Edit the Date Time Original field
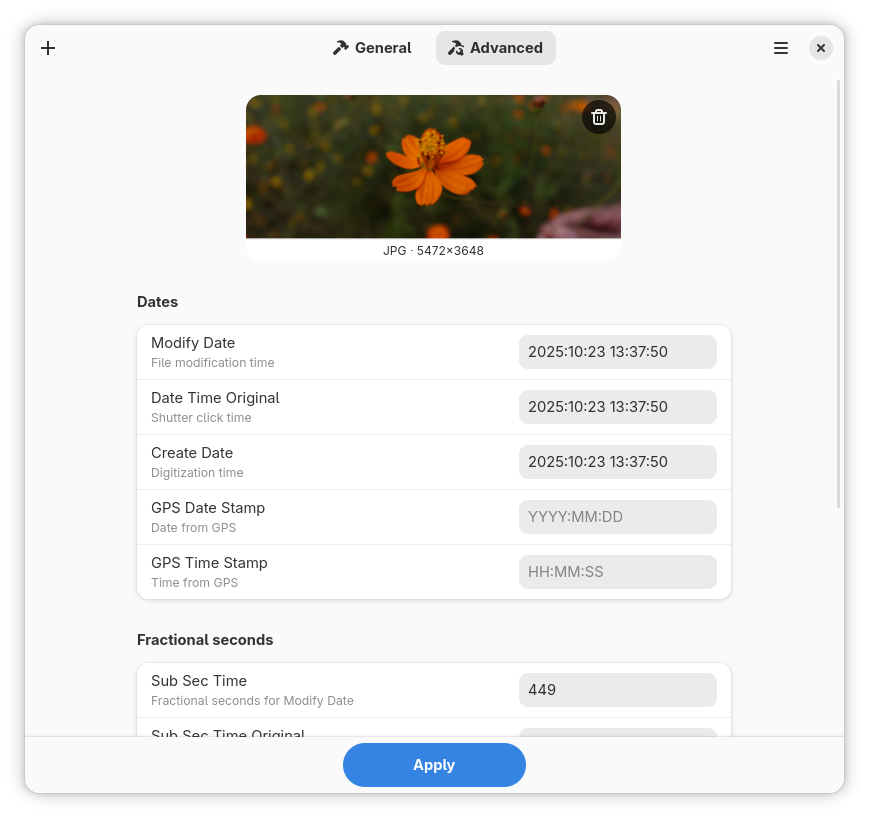 coord(617,407)
